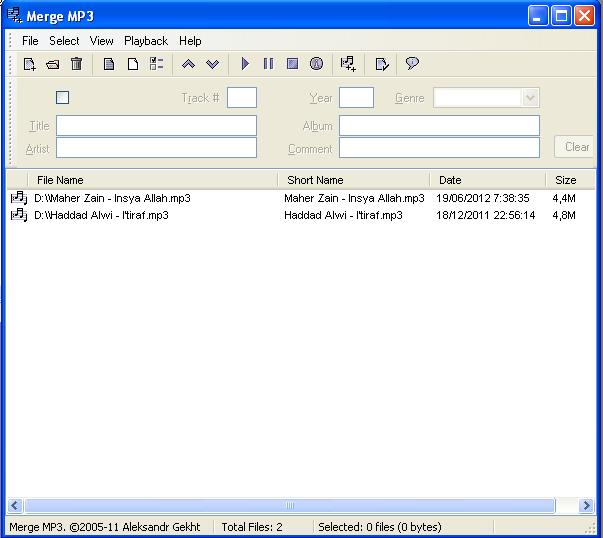Click the Move Up chevron icon

point(188,64)
